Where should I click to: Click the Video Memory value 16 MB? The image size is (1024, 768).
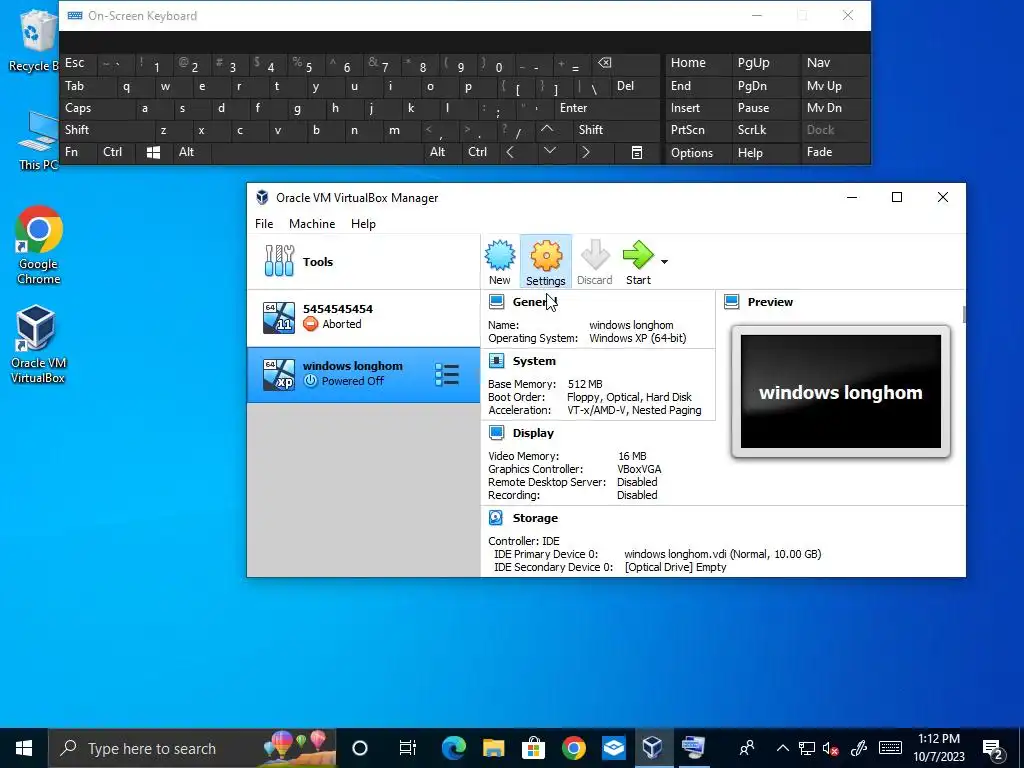(632, 456)
